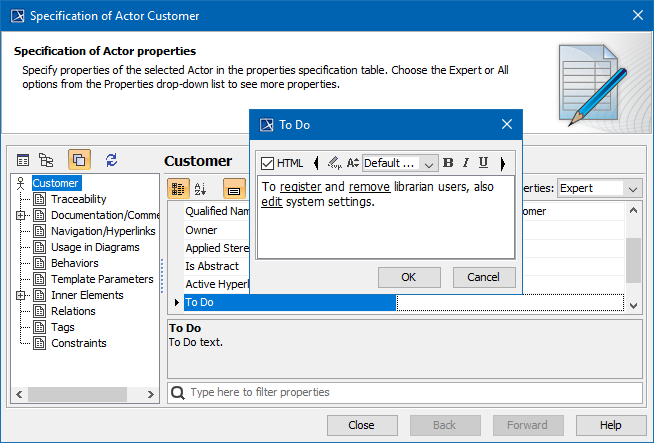654x443 pixels.
Task: Open the Default font dropdown
Action: tap(400, 163)
